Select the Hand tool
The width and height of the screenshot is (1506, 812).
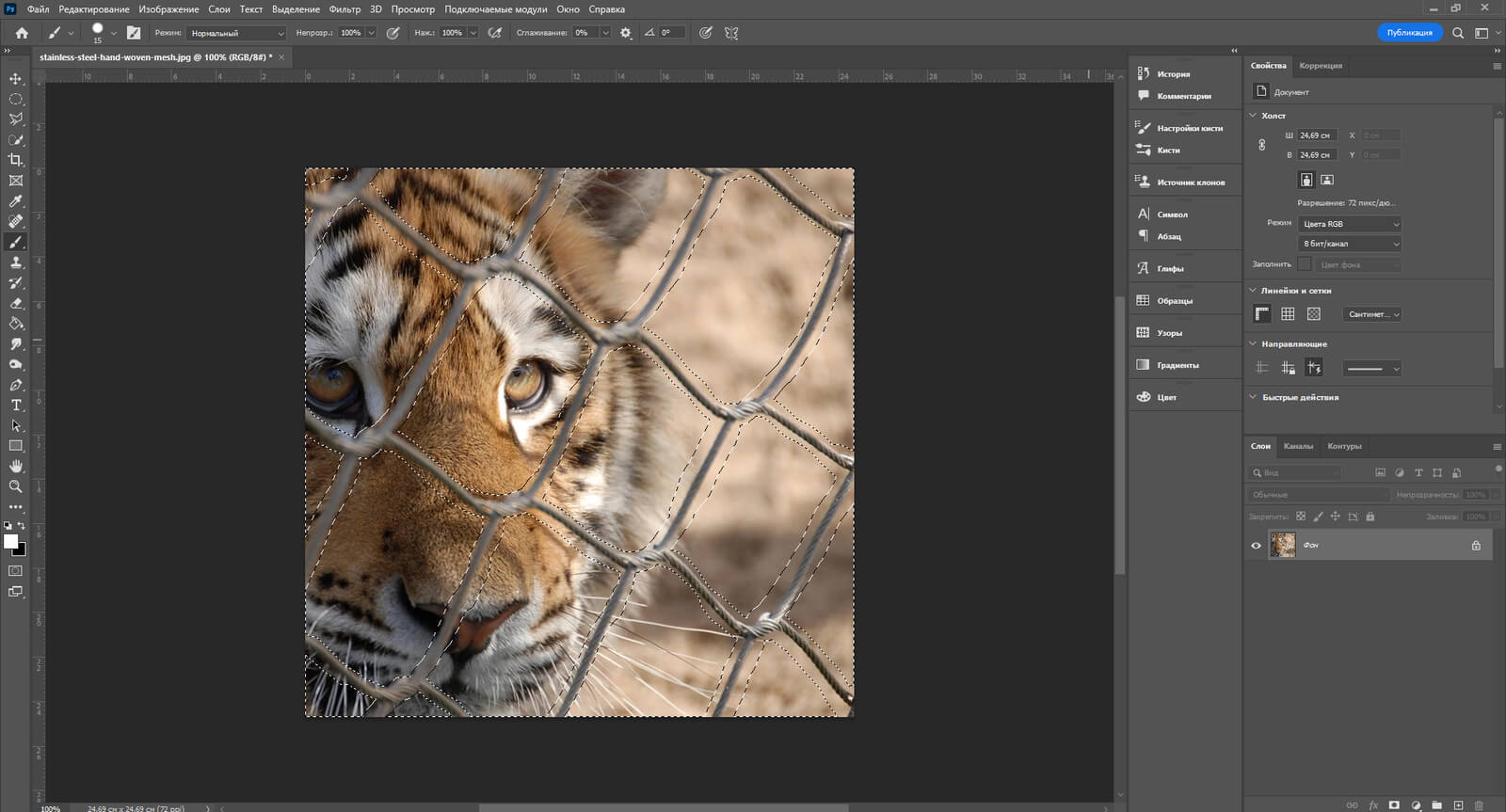coord(16,467)
